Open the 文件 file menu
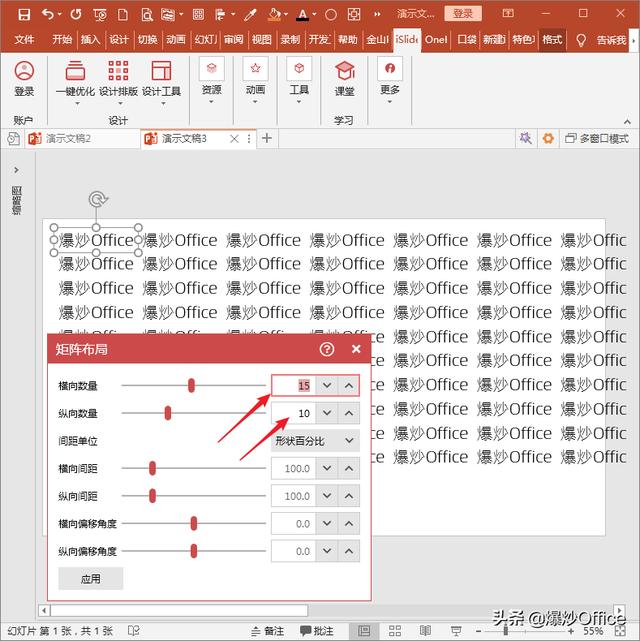640x641 pixels. (24, 40)
